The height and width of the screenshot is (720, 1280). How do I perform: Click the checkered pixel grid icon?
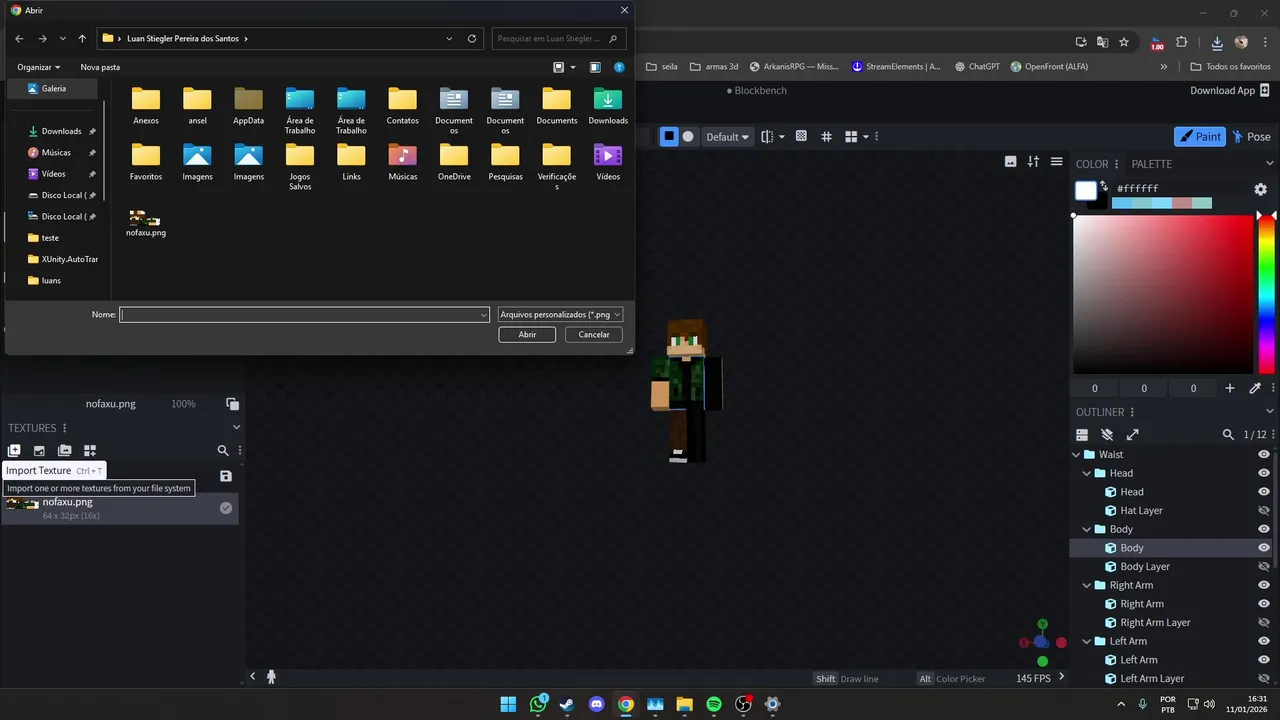tap(801, 136)
